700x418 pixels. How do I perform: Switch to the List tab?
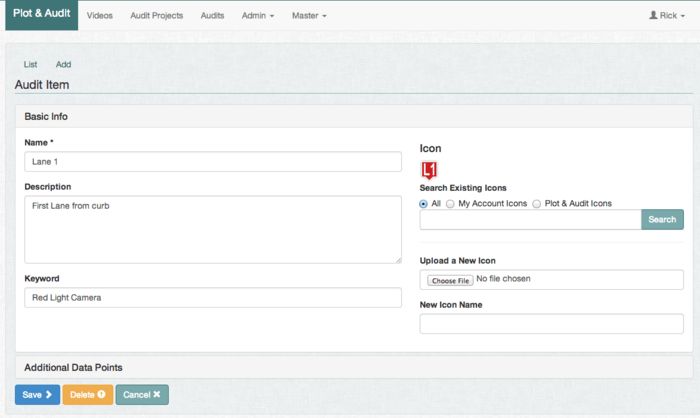tap(30, 64)
